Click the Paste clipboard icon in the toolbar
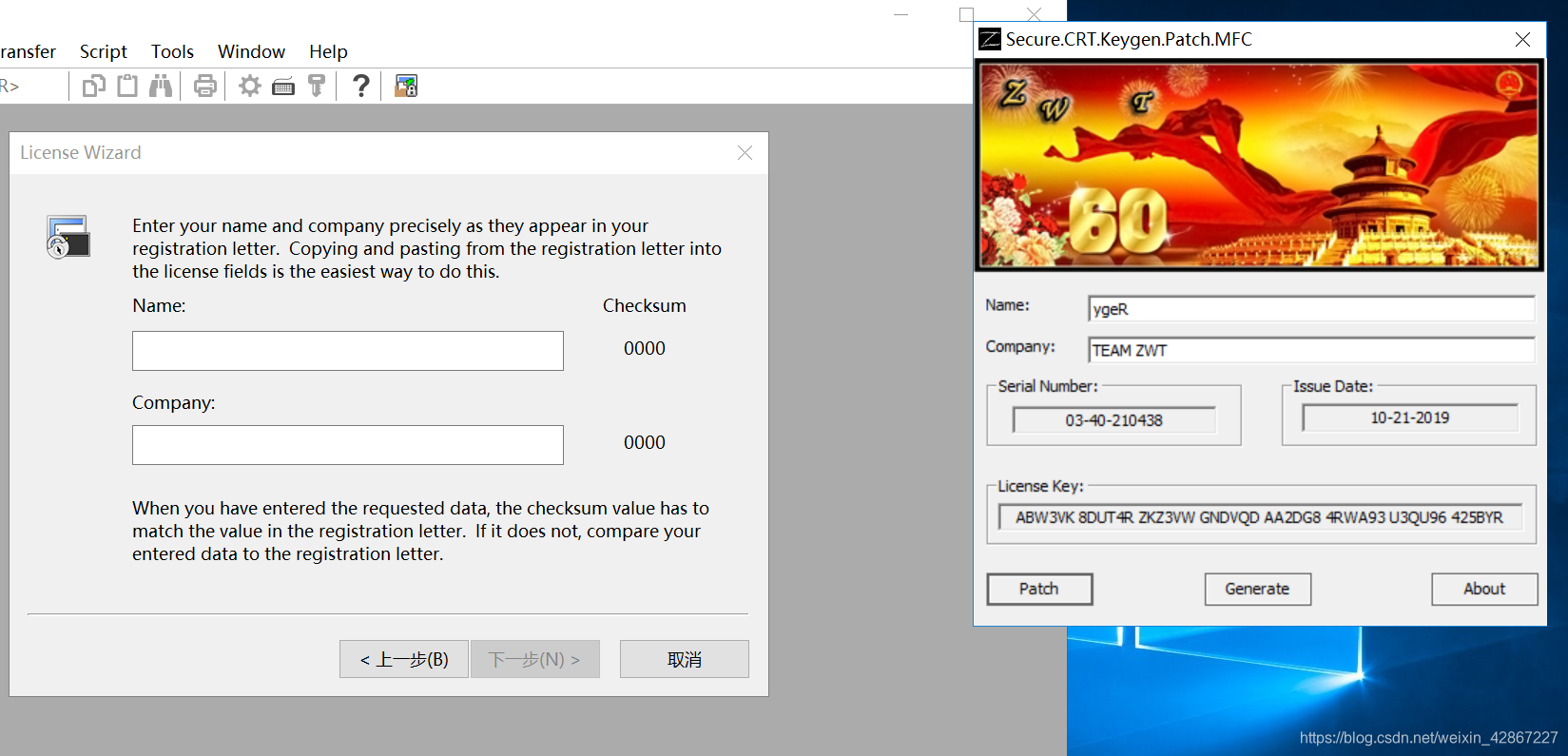 tap(127, 87)
